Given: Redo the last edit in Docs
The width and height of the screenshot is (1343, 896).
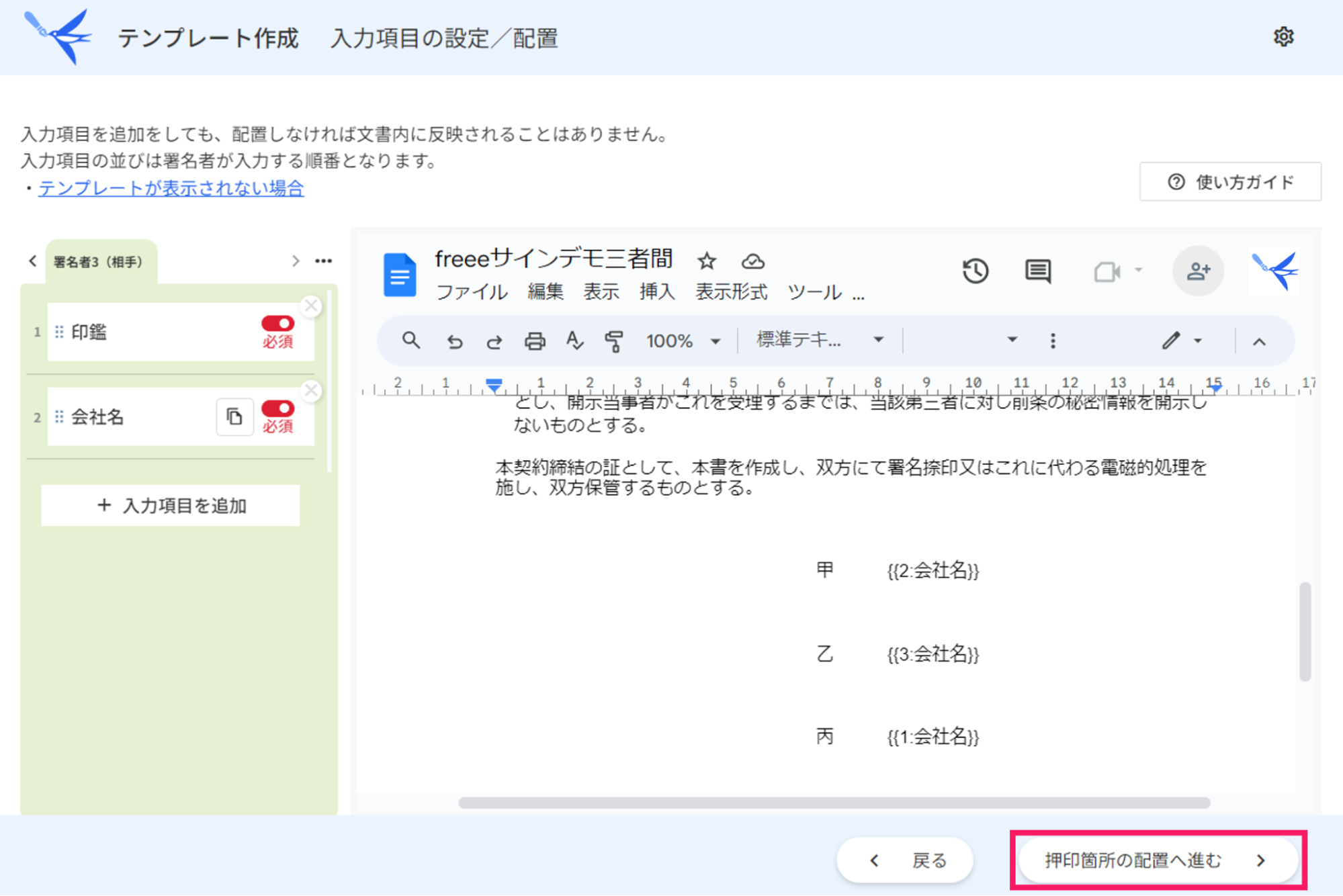Looking at the screenshot, I should (494, 341).
